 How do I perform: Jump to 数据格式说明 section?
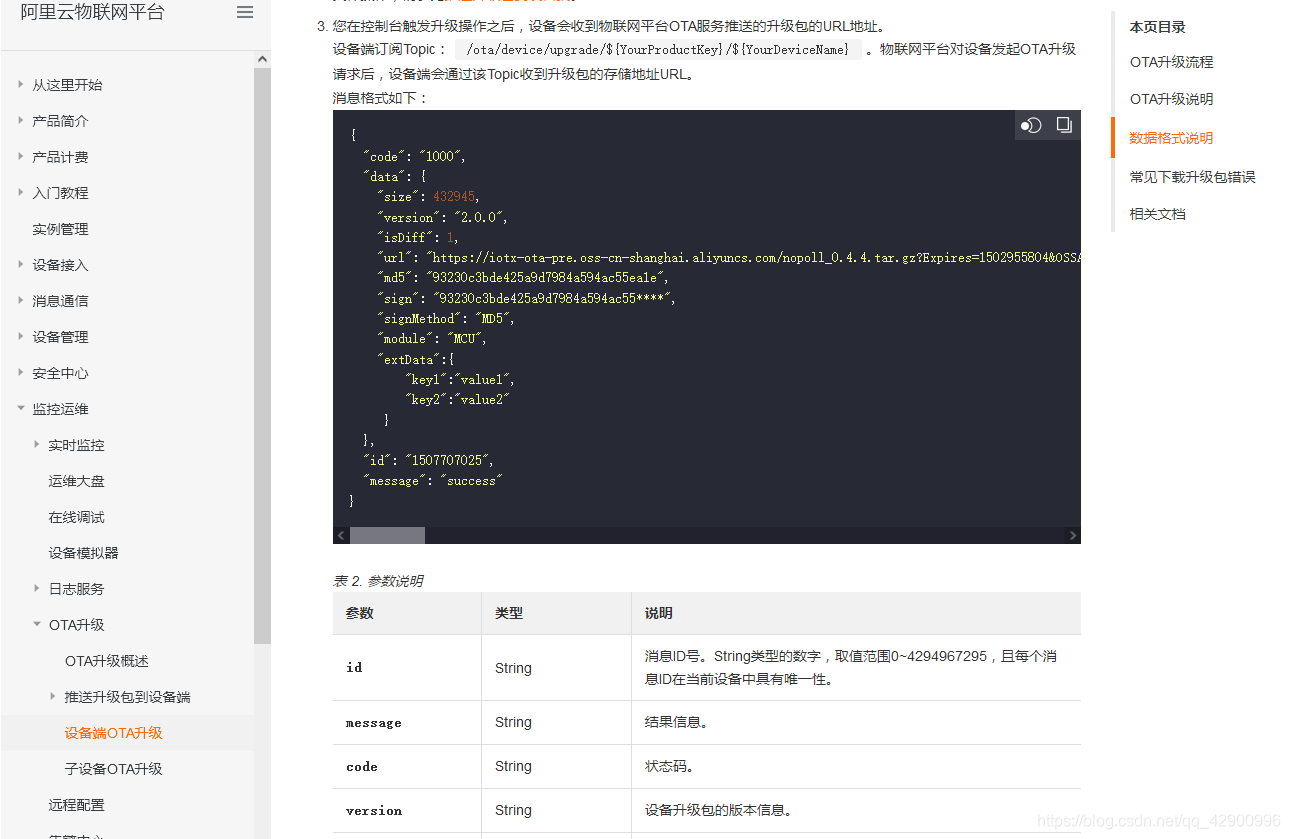coord(1171,138)
